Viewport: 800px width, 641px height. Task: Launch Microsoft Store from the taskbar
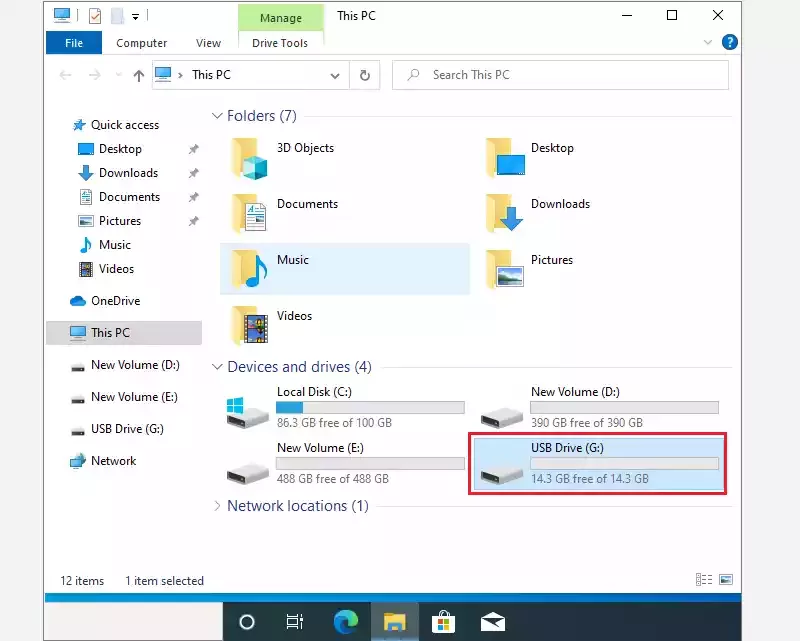tap(443, 622)
